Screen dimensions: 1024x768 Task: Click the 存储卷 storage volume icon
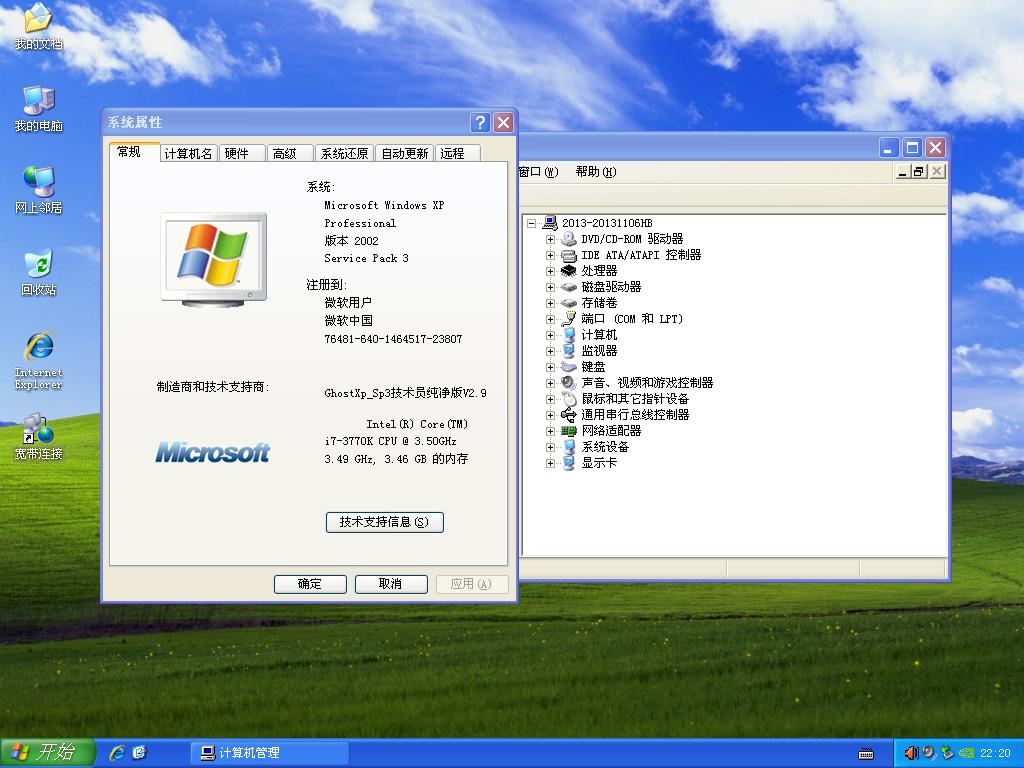click(569, 303)
